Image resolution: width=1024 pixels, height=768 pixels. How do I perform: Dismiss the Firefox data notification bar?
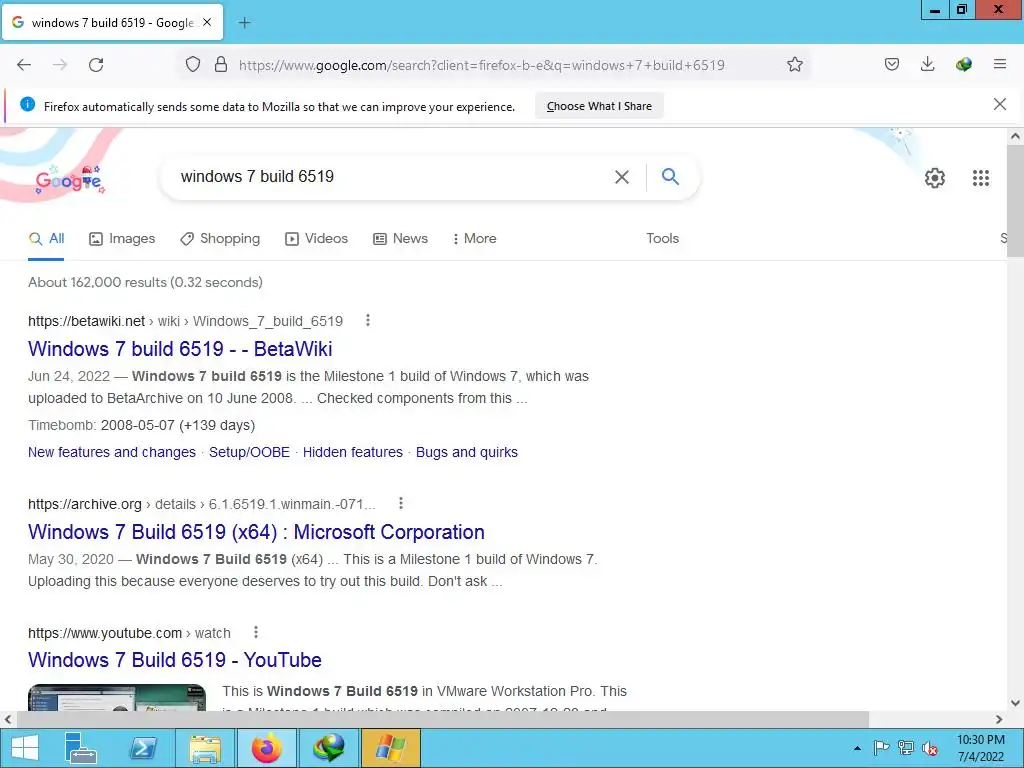point(1000,104)
